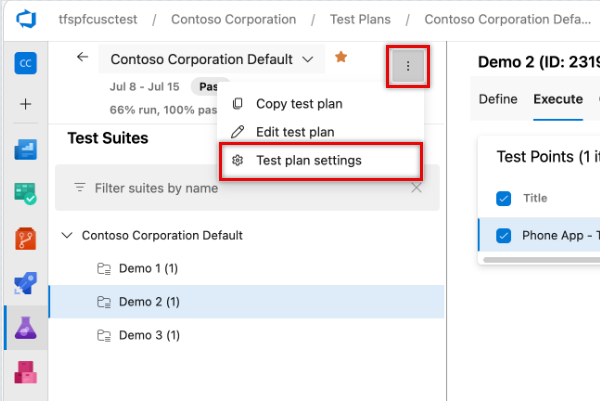Click the back arrow

(x=82, y=57)
